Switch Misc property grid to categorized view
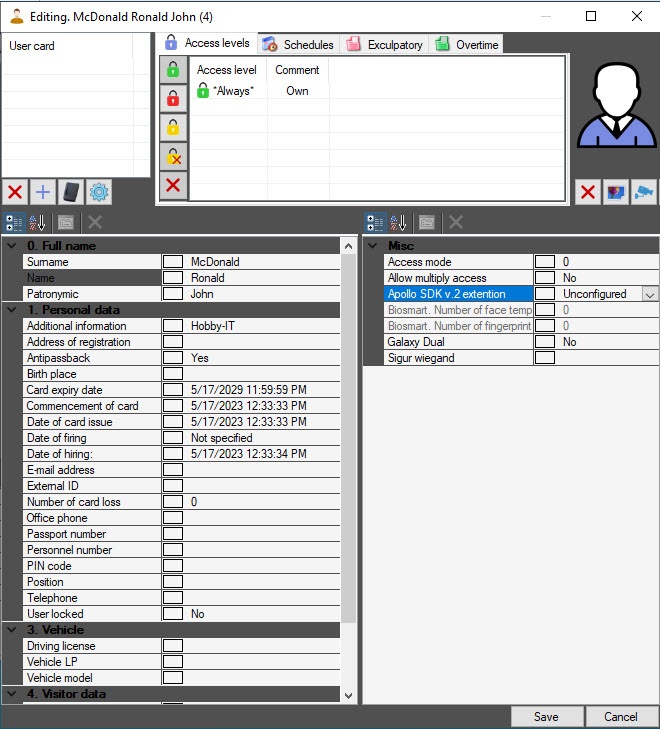660x729 pixels. (x=375, y=223)
